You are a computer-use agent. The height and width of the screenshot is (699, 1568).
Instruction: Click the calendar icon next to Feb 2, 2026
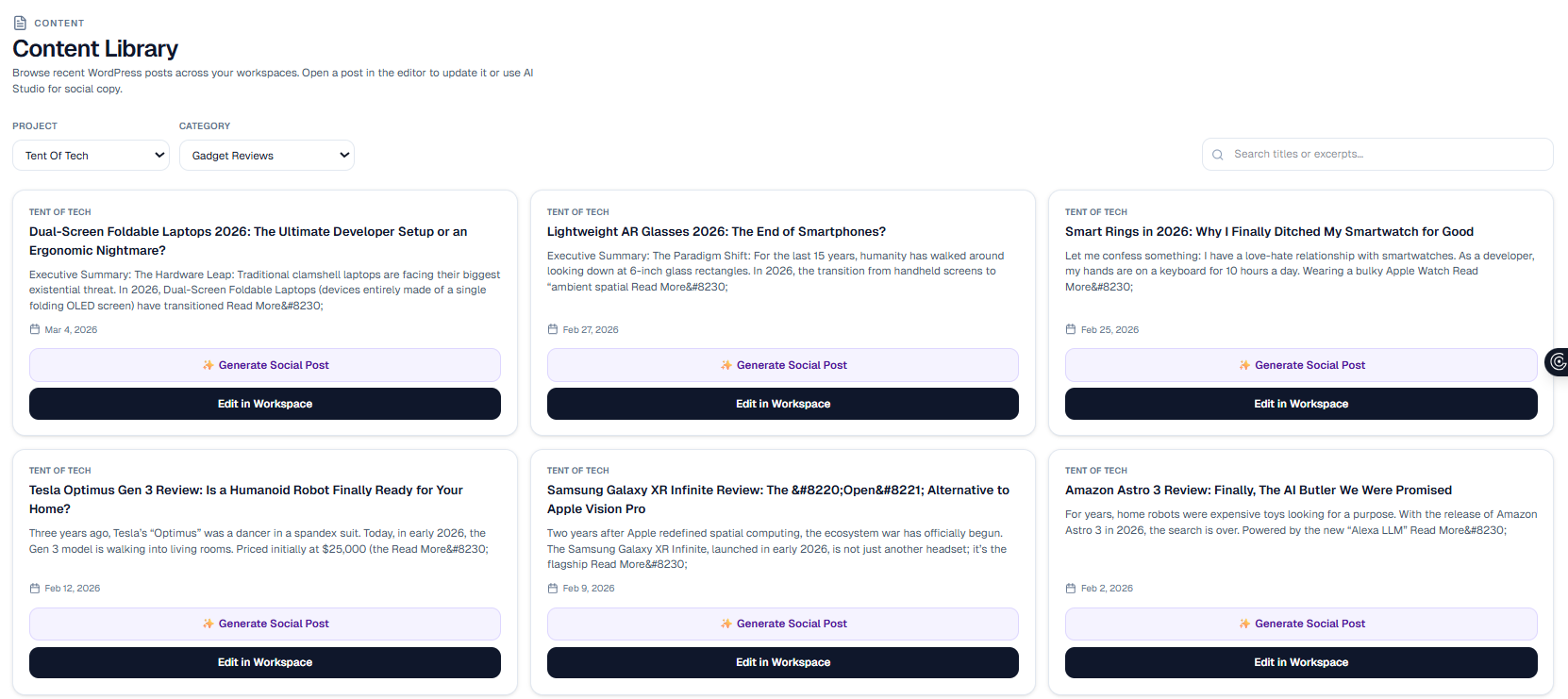click(1071, 588)
